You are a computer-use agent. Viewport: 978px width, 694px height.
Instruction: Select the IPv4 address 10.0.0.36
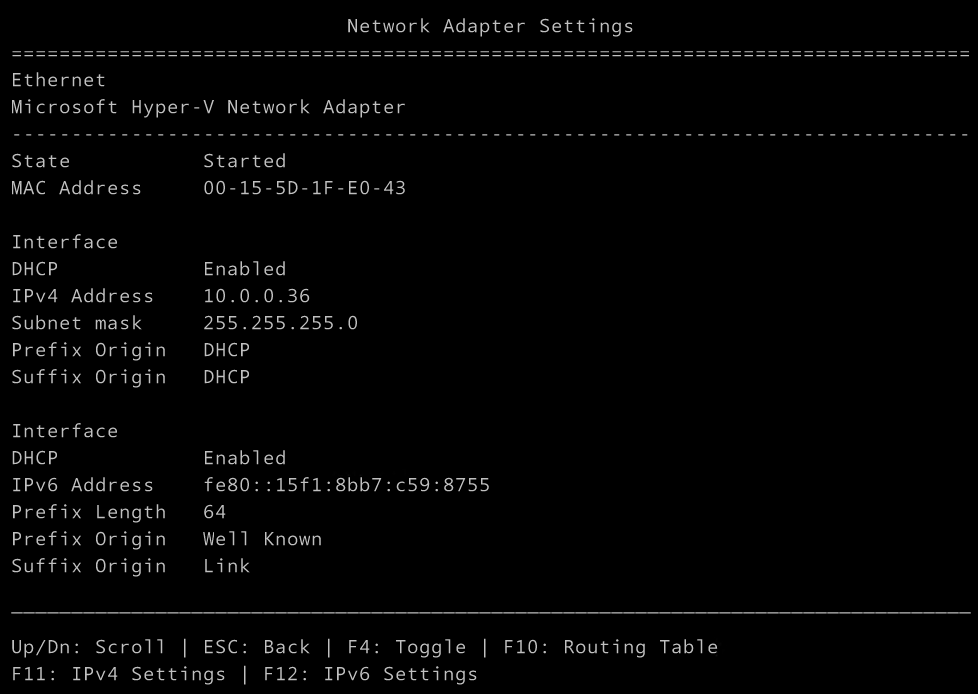[x=256, y=296]
